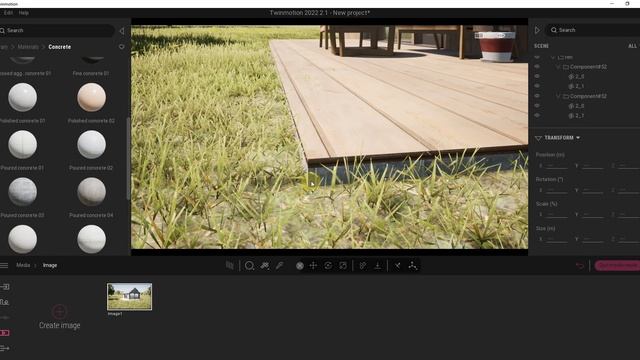Image resolution: width=640 pixels, height=360 pixels.
Task: Click the Size Y value field
Action: 593,239
